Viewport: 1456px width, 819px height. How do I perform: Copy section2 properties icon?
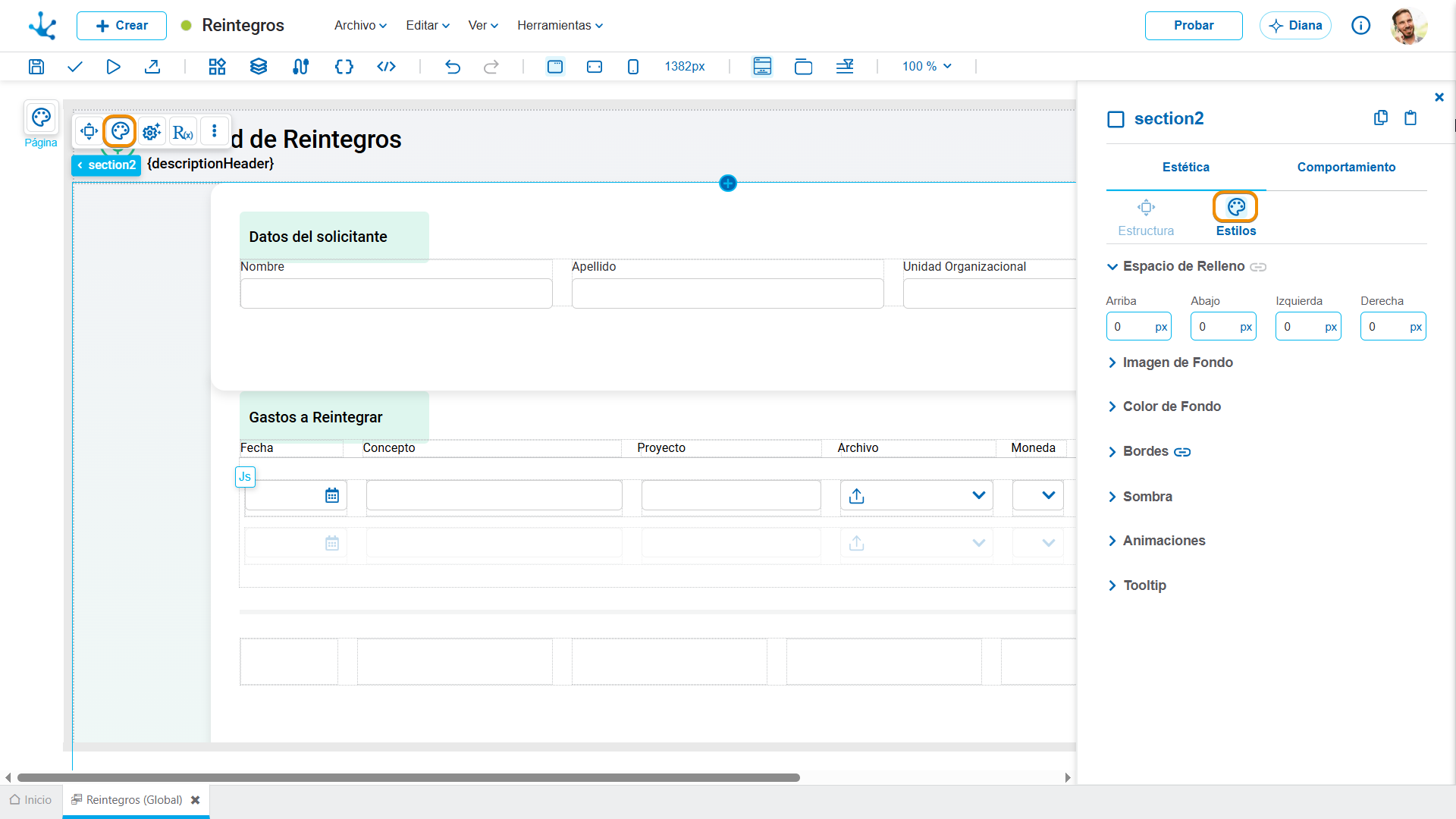[x=1381, y=118]
